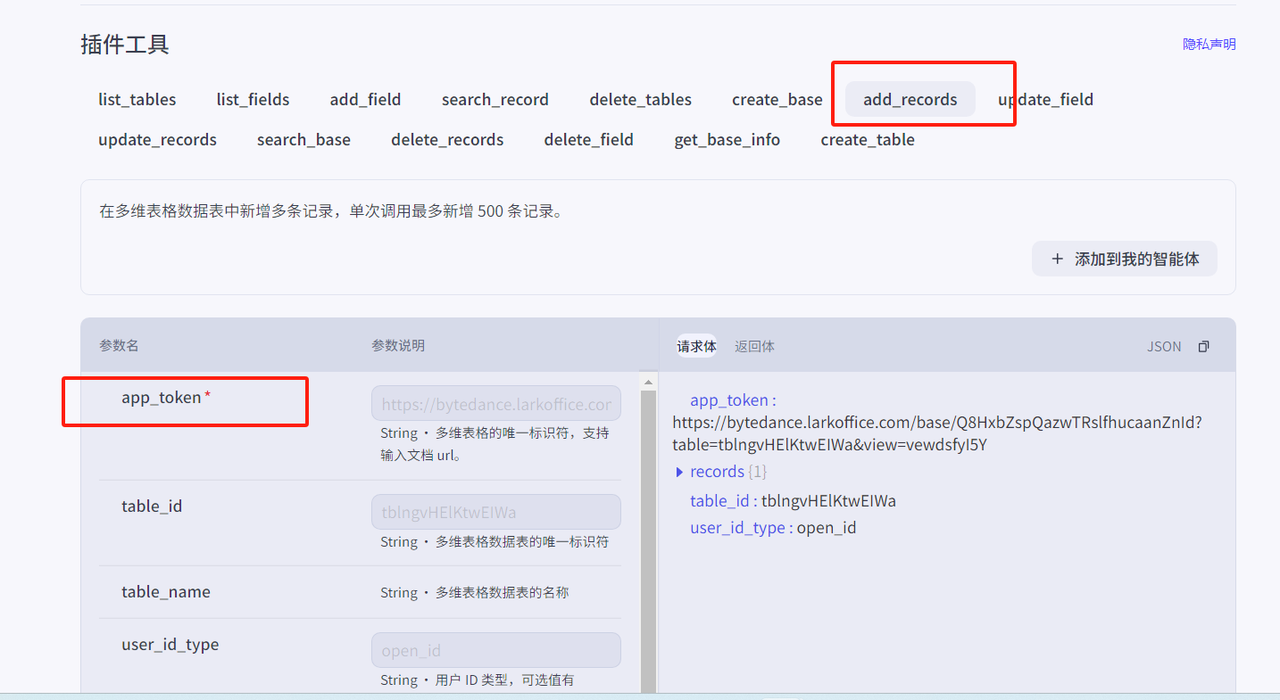Select the update_records tool
This screenshot has height=700, width=1280.
click(157, 140)
